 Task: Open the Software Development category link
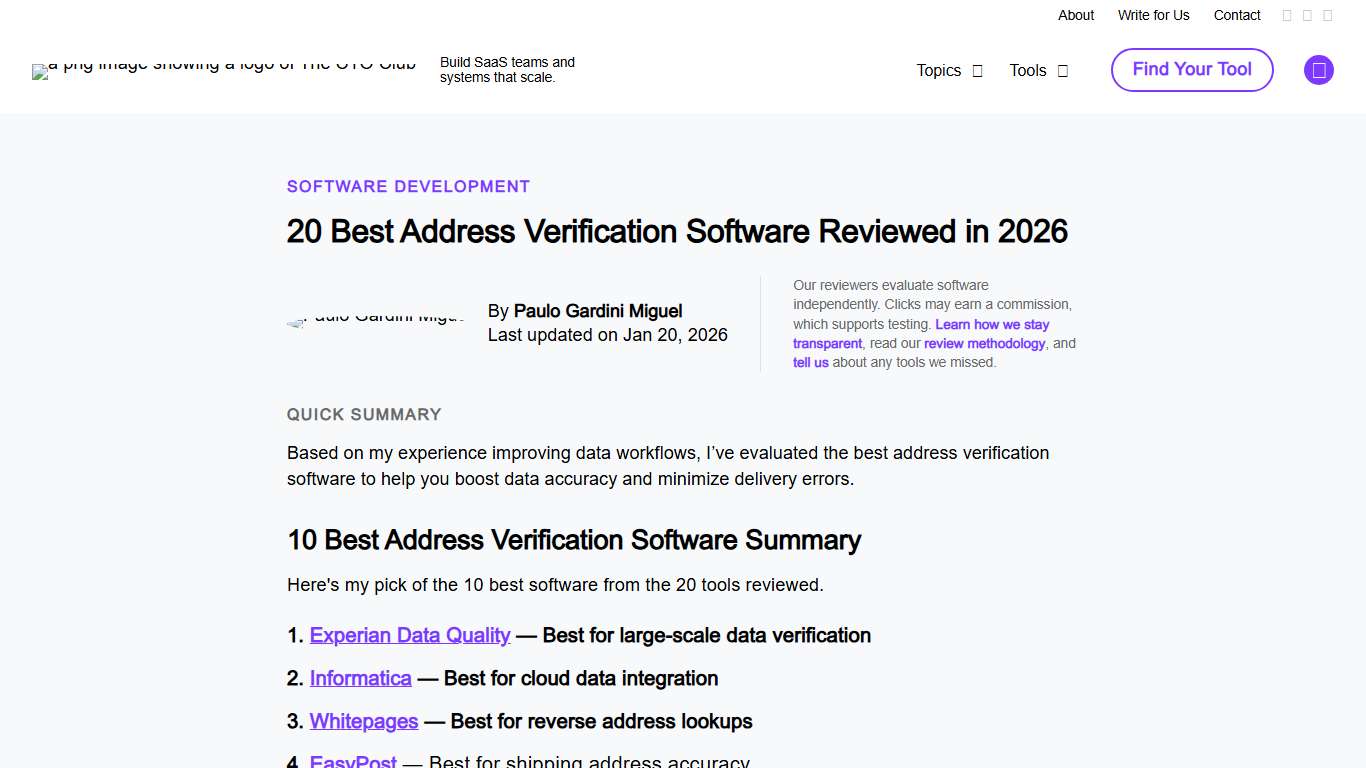408,186
